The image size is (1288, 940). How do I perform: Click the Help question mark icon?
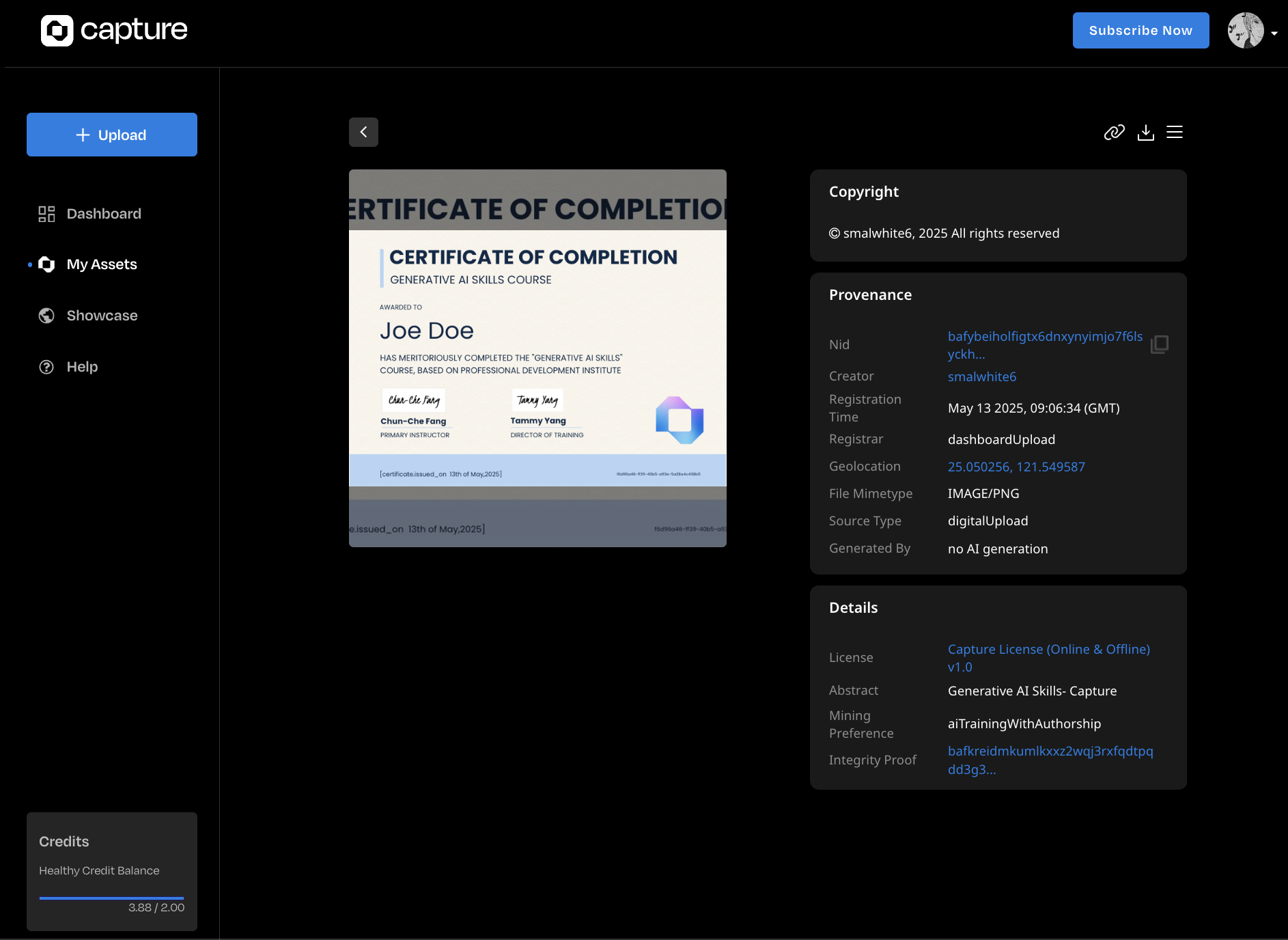(46, 367)
